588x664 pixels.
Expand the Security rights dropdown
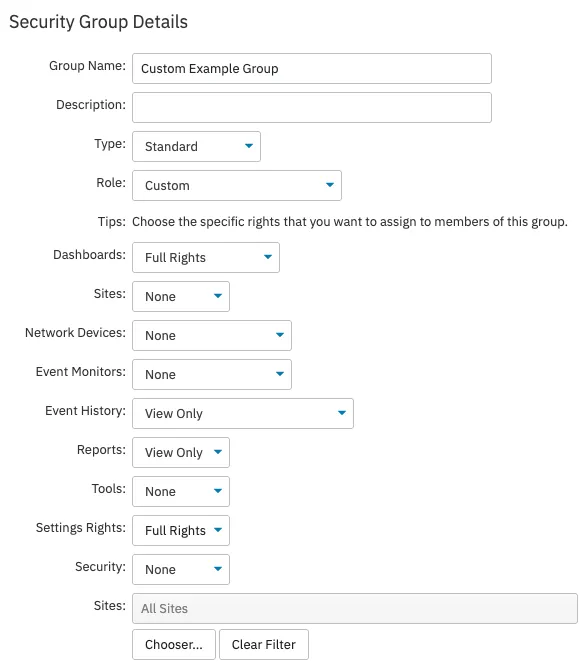point(181,569)
